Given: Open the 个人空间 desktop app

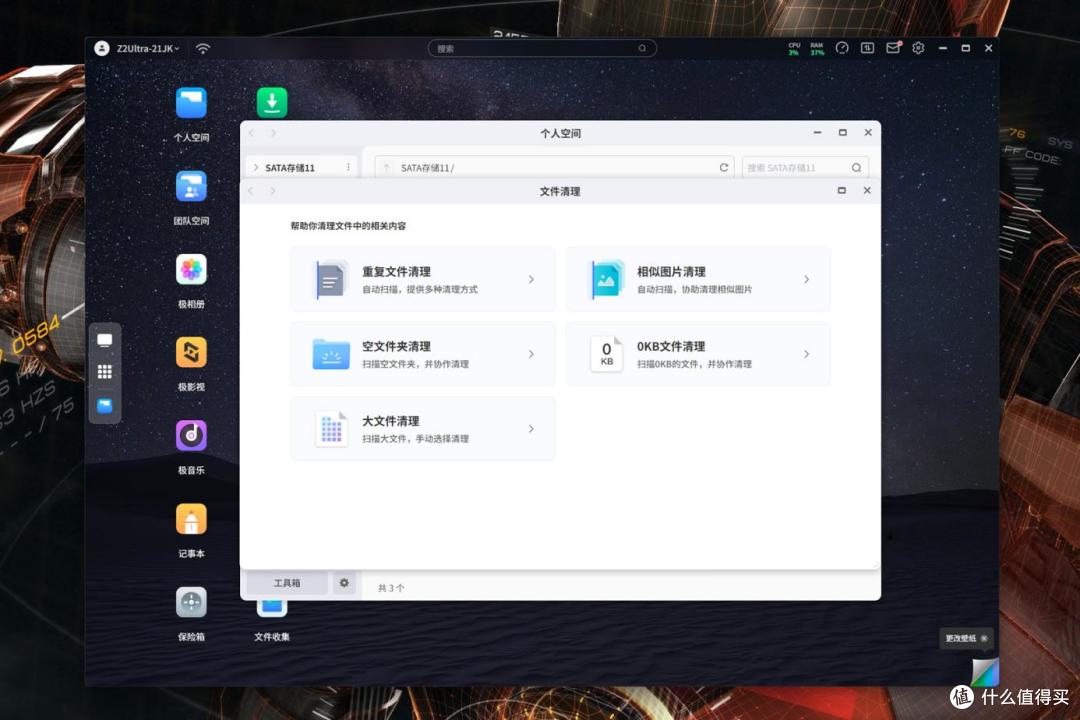Looking at the screenshot, I should click(x=191, y=103).
